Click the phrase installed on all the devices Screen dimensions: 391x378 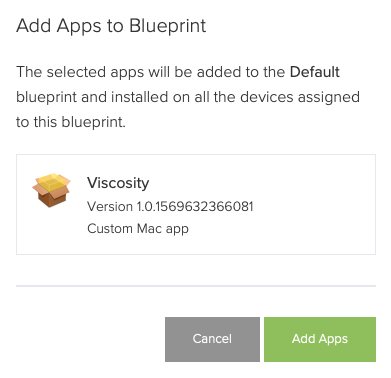203,97
